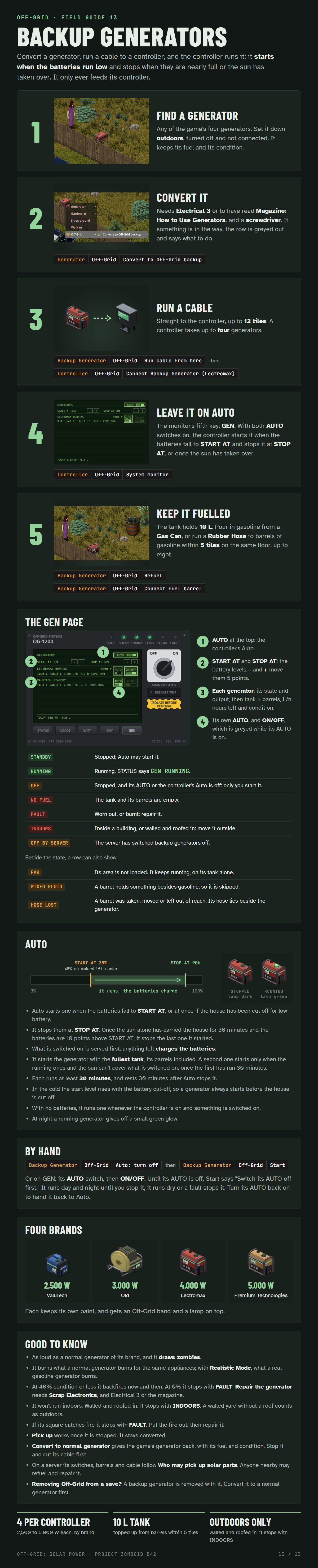Open the LOADS tab of the OG-1200
This screenshot has width=318, height=1568.
point(66,730)
